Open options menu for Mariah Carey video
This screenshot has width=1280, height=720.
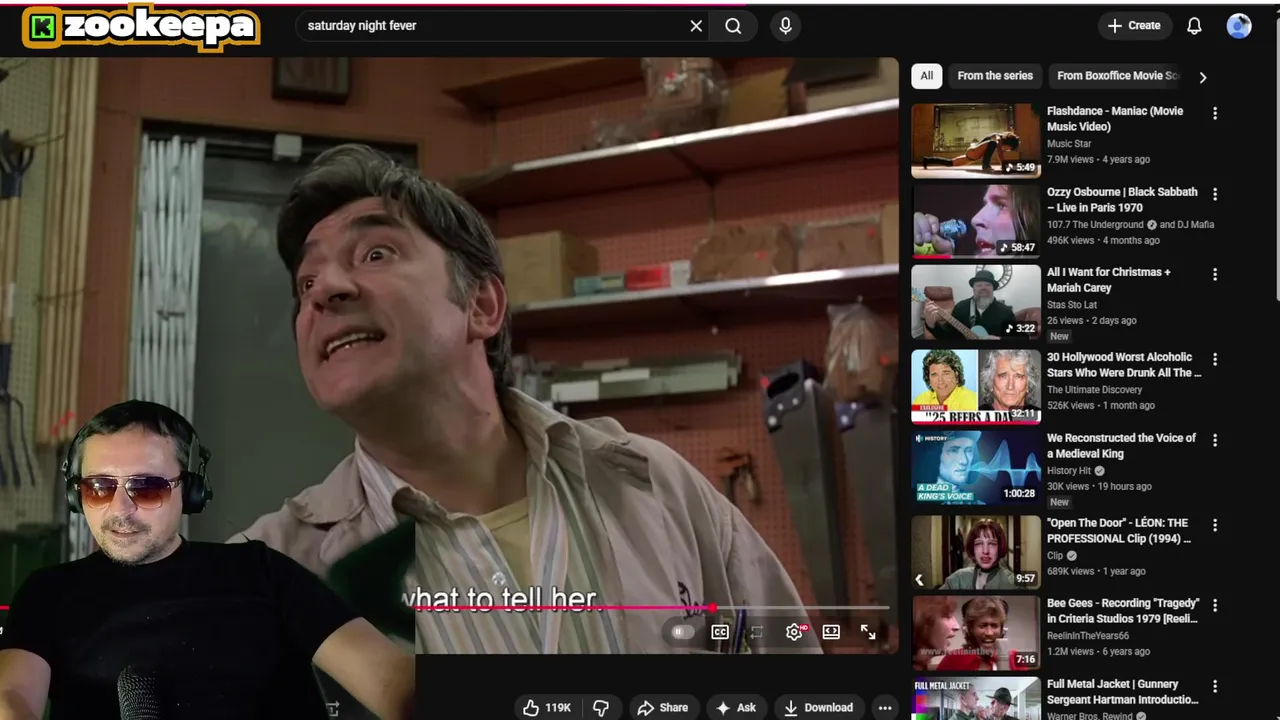(1215, 274)
